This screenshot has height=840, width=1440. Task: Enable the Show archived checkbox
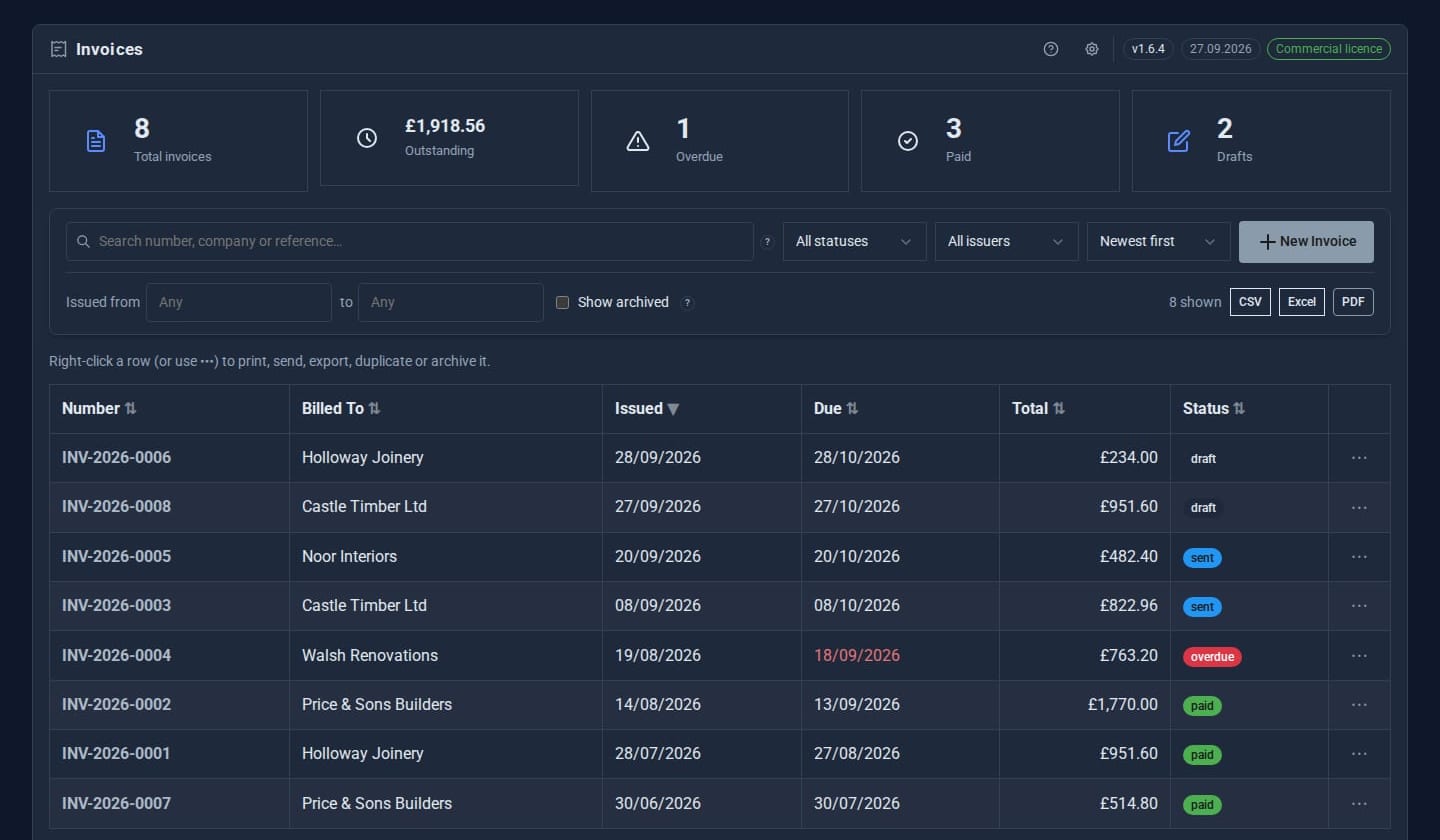pos(562,302)
